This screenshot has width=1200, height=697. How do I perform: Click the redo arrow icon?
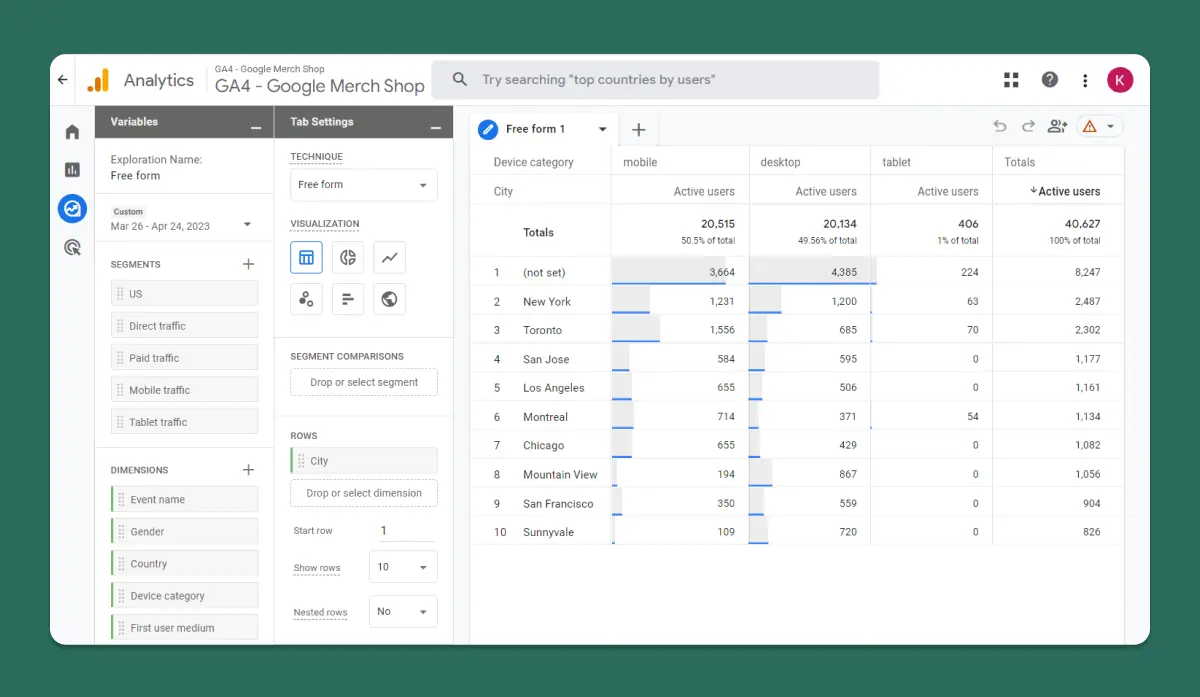tap(1028, 126)
